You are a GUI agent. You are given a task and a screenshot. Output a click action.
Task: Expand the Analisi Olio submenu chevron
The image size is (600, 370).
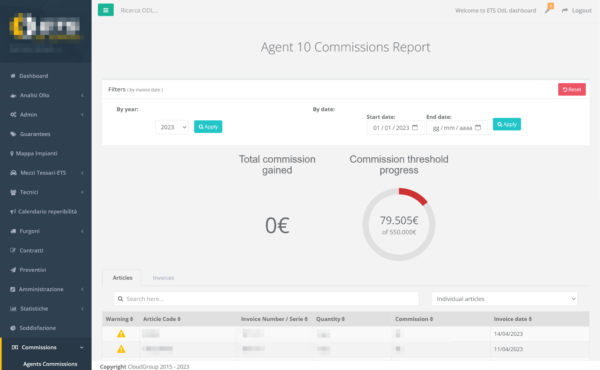82,95
